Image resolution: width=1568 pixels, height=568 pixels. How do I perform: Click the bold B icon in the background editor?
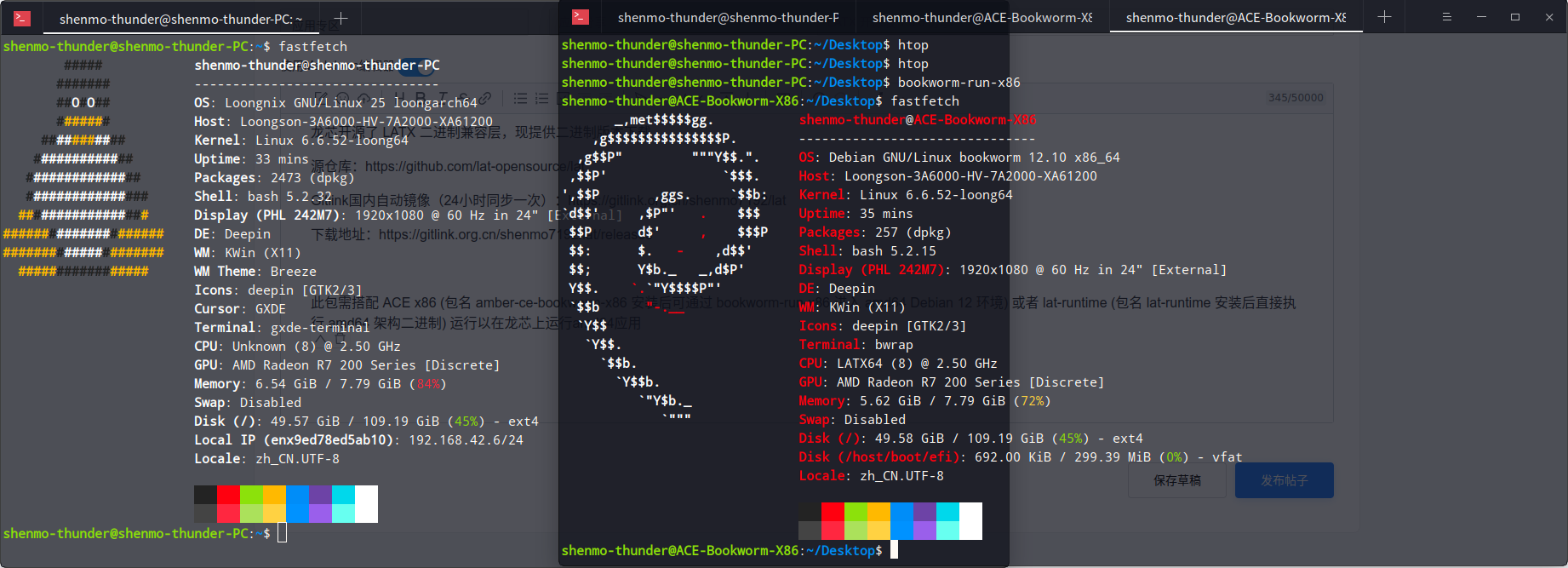tap(419, 98)
